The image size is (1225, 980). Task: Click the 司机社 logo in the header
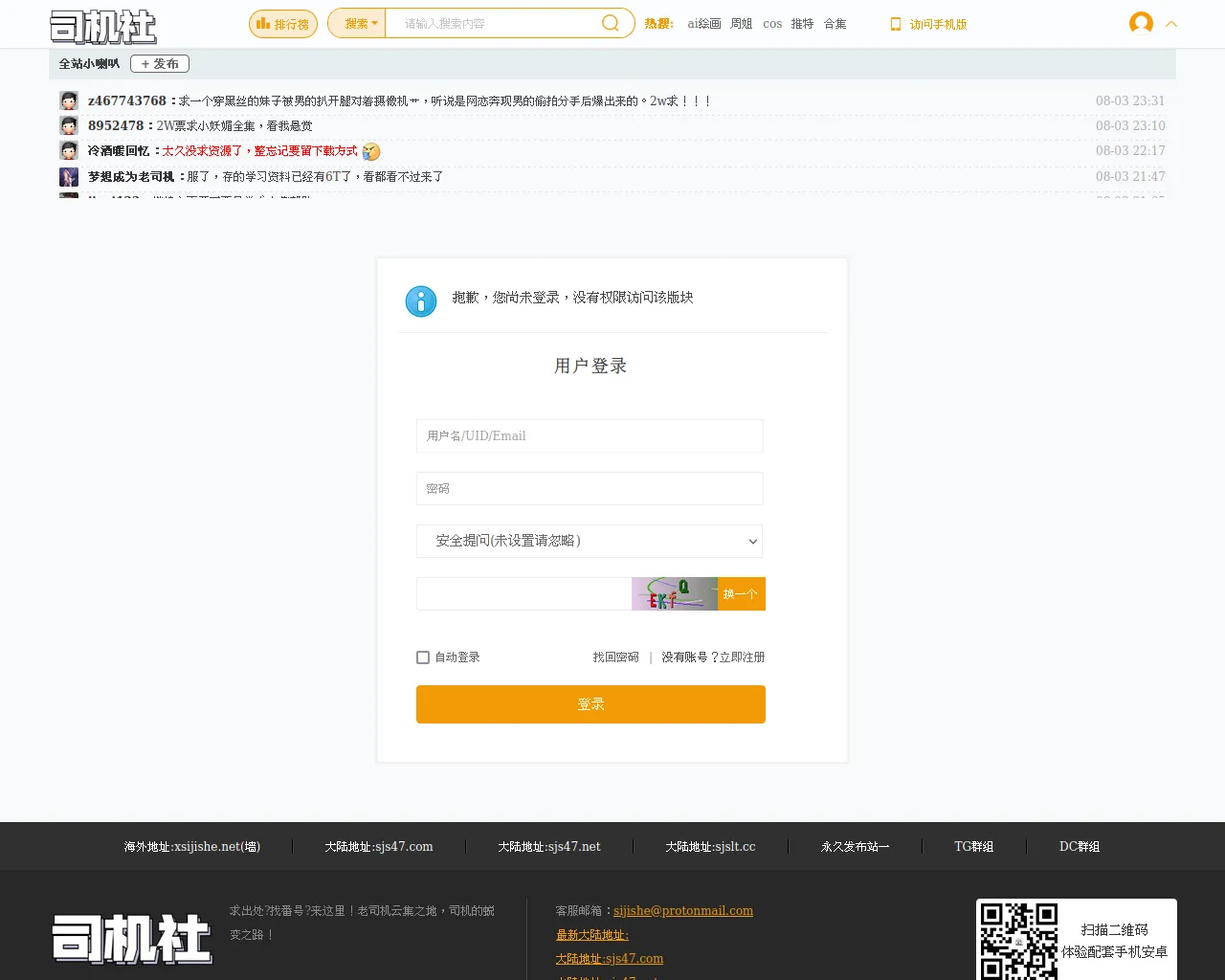coord(103,26)
